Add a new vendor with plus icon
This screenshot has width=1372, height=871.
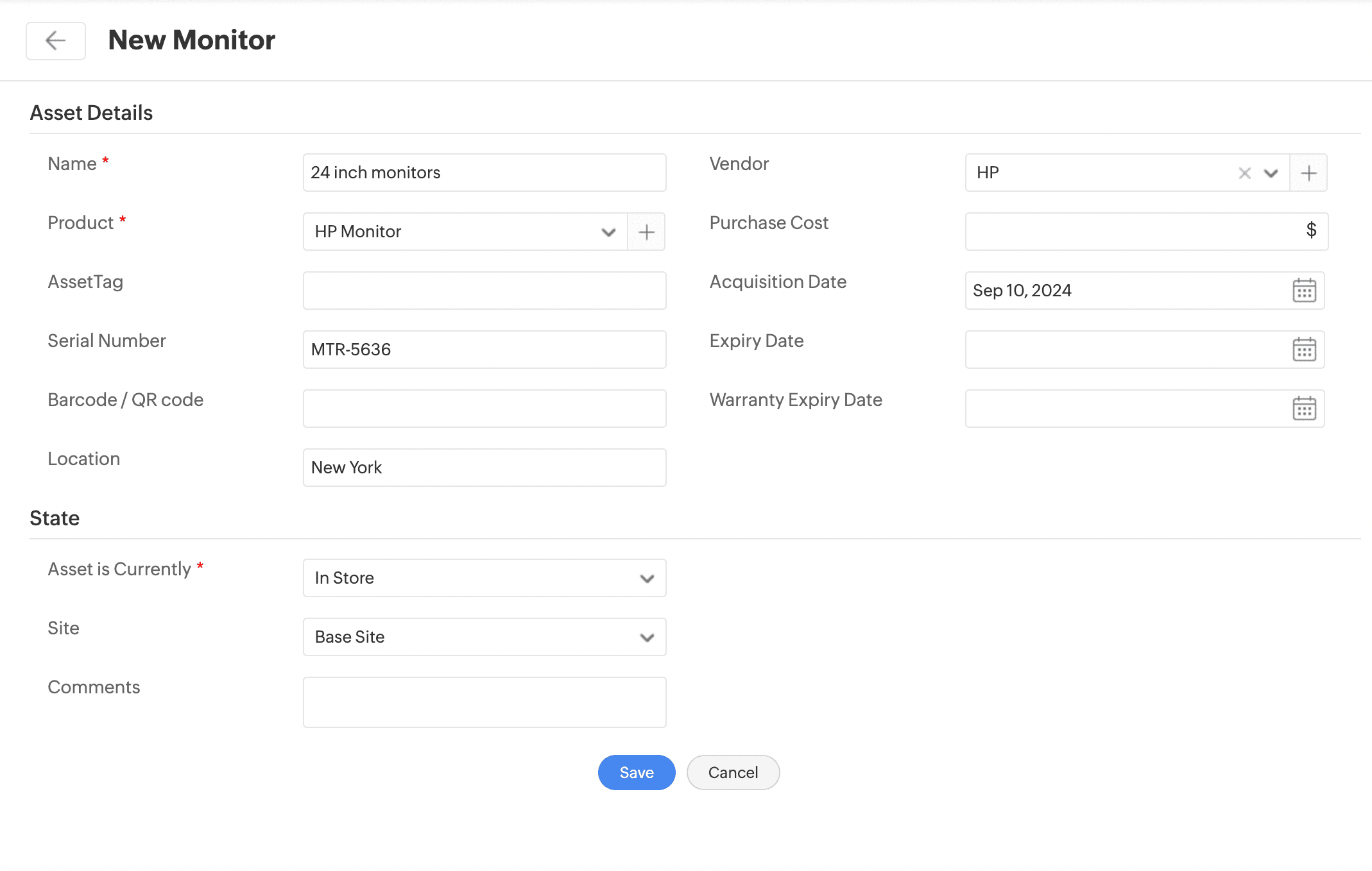(1308, 173)
